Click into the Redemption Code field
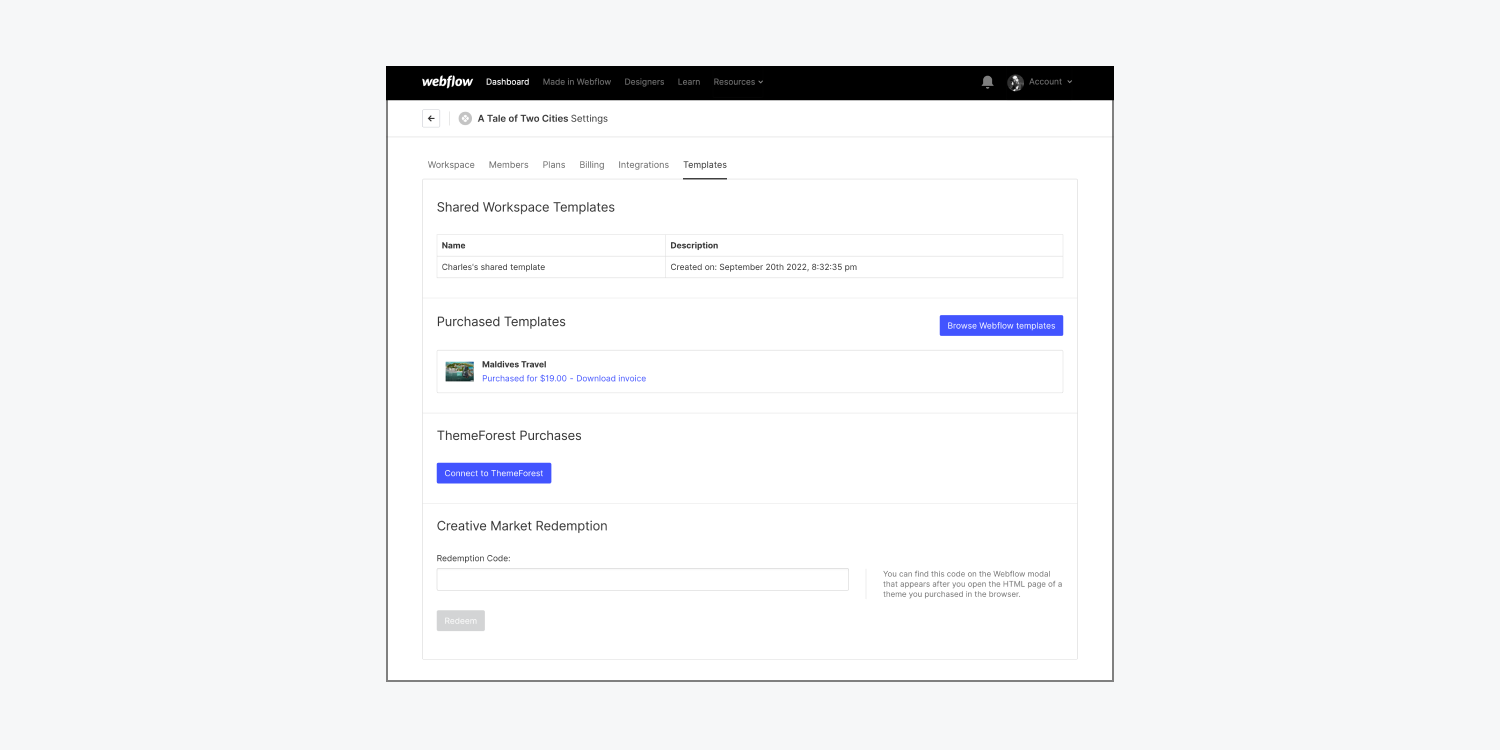The width and height of the screenshot is (1501, 751). pyautogui.click(x=643, y=580)
